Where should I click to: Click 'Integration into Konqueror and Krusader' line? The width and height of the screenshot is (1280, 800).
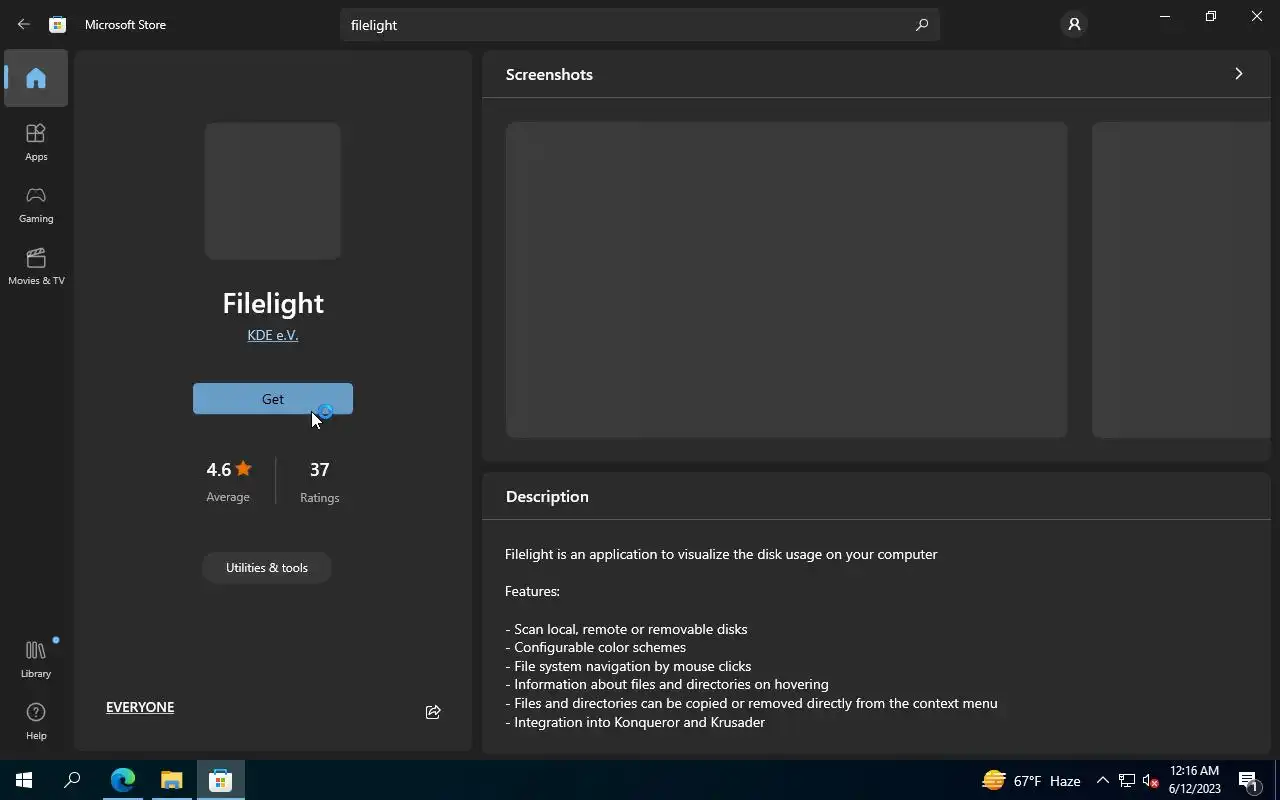(635, 722)
